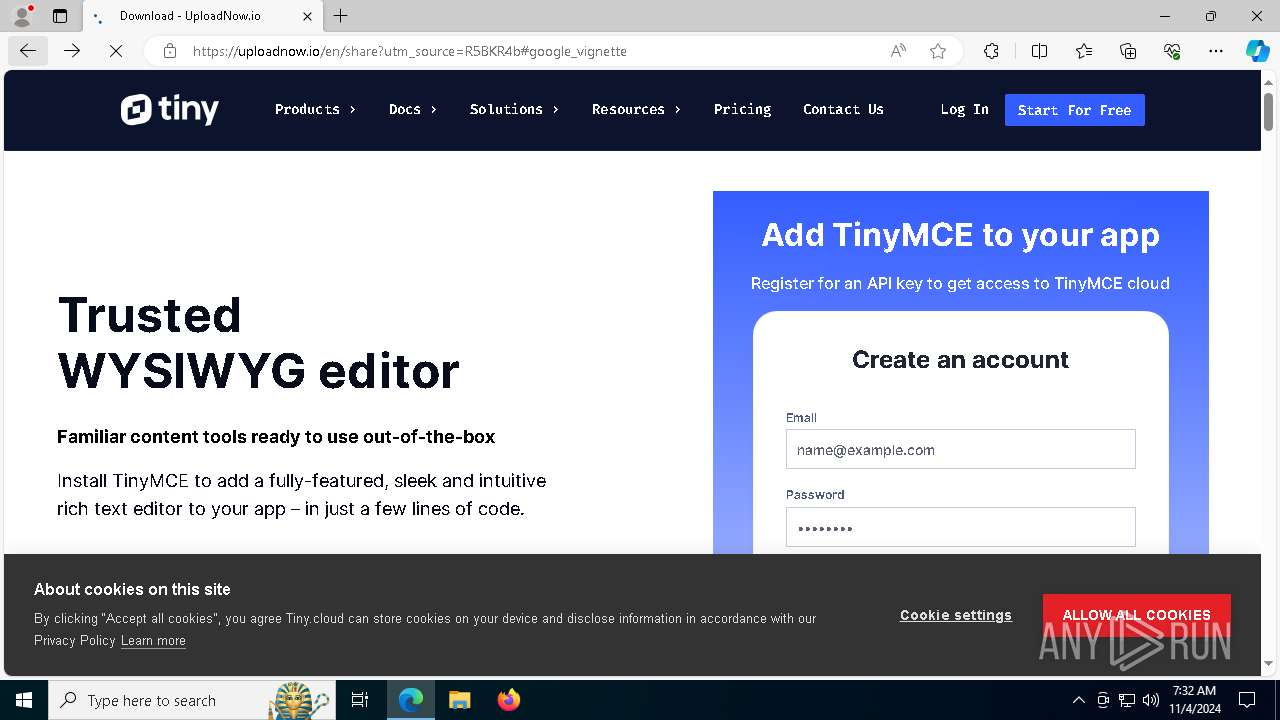Open the Learn more cookie link
The image size is (1280, 720).
point(153,641)
